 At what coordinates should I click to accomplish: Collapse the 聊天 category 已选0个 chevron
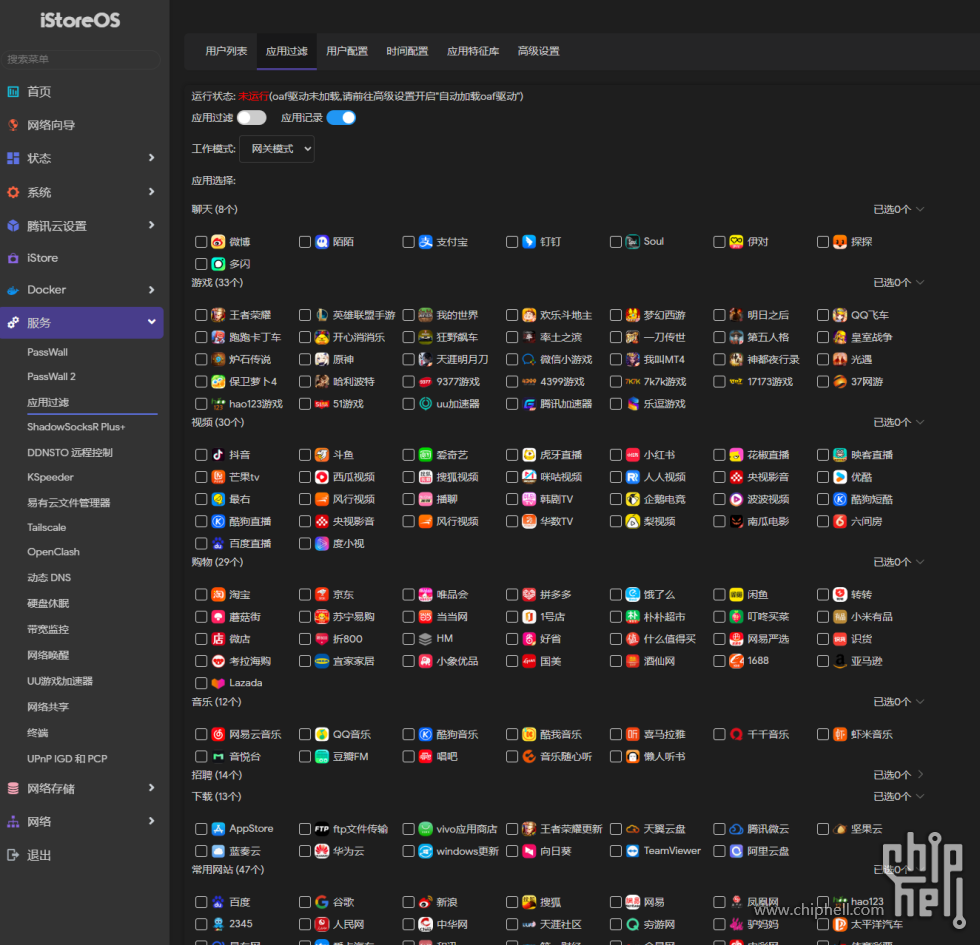click(920, 210)
